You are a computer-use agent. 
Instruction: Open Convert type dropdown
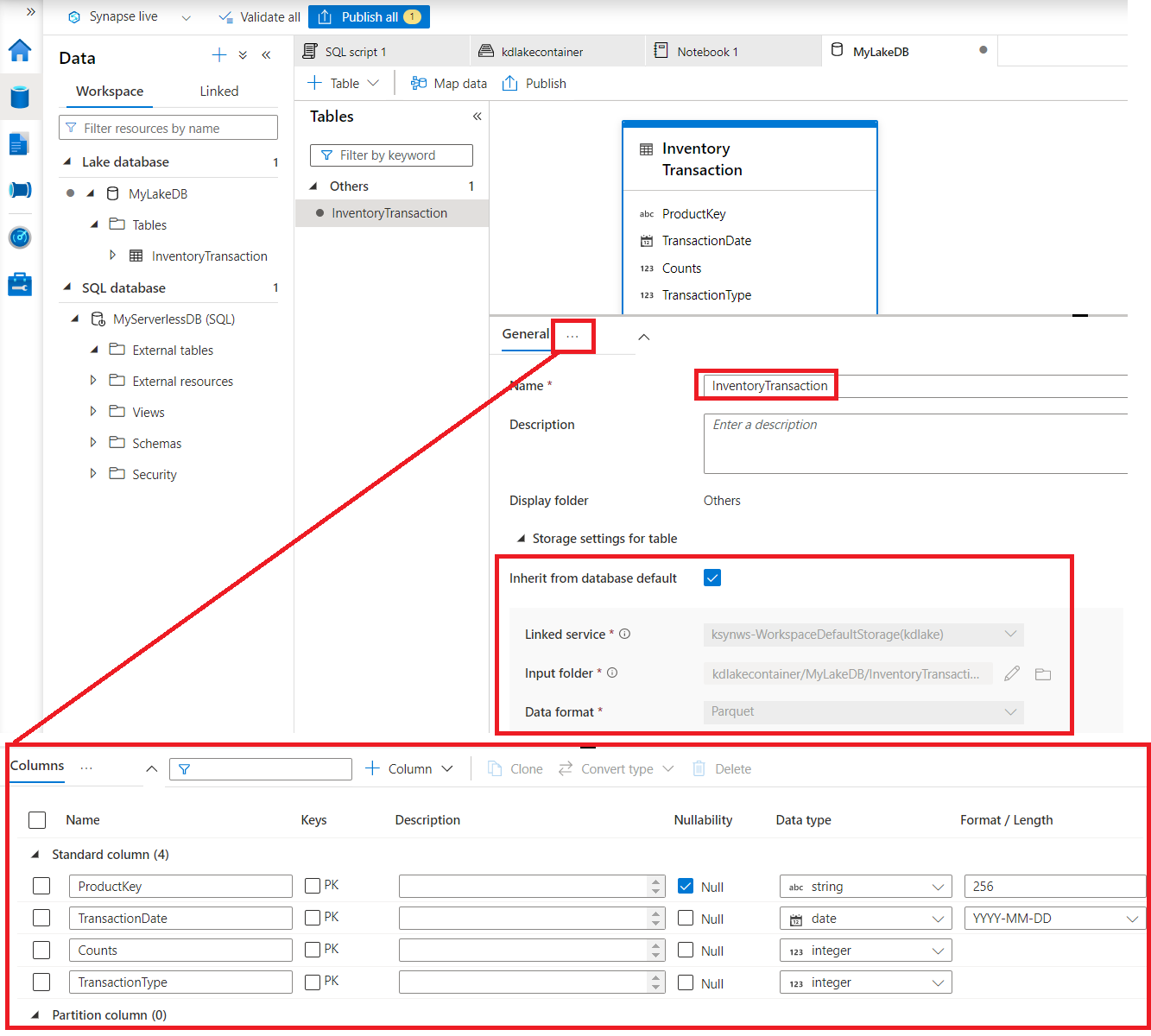tap(617, 768)
